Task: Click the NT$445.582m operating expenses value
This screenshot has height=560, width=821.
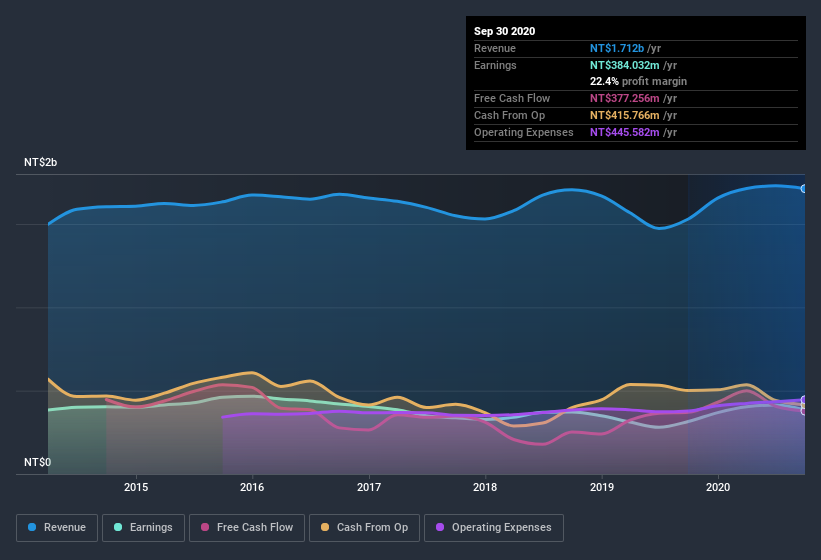Action: 625,132
